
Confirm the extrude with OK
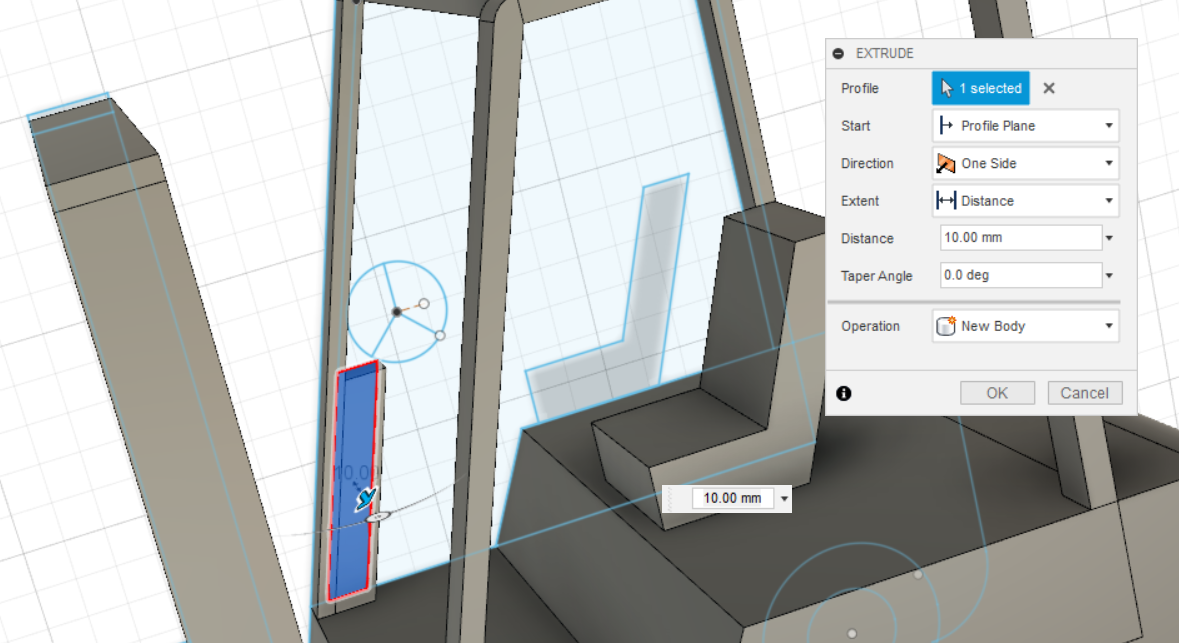pos(997,393)
